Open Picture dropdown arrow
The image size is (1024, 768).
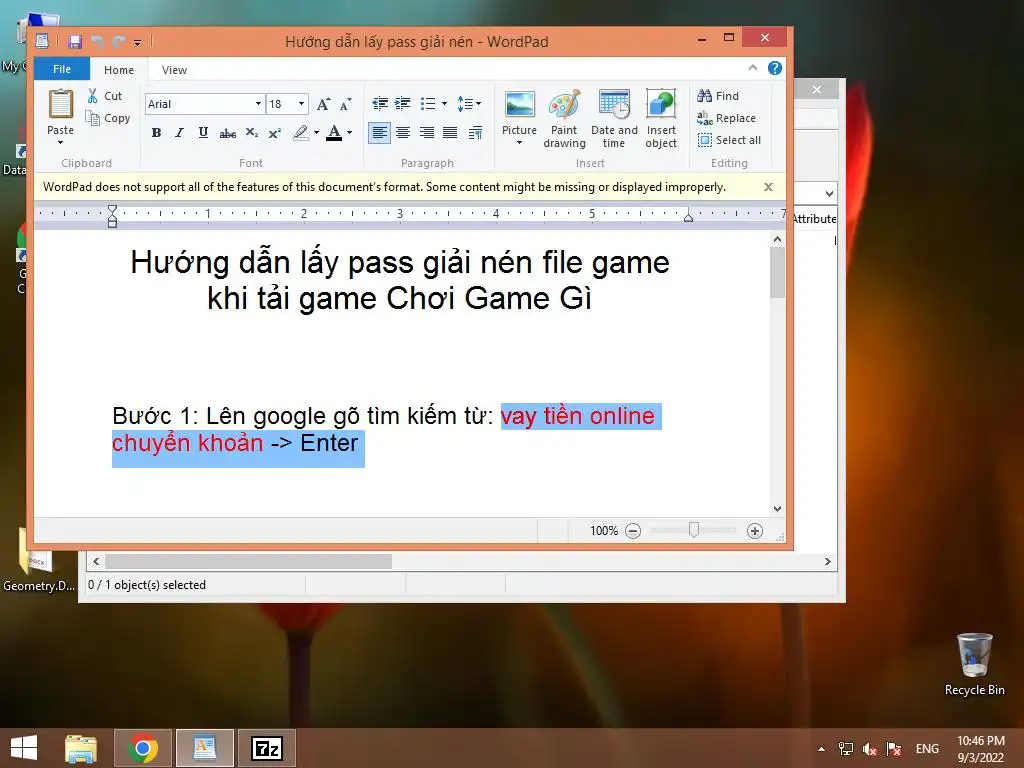[519, 142]
